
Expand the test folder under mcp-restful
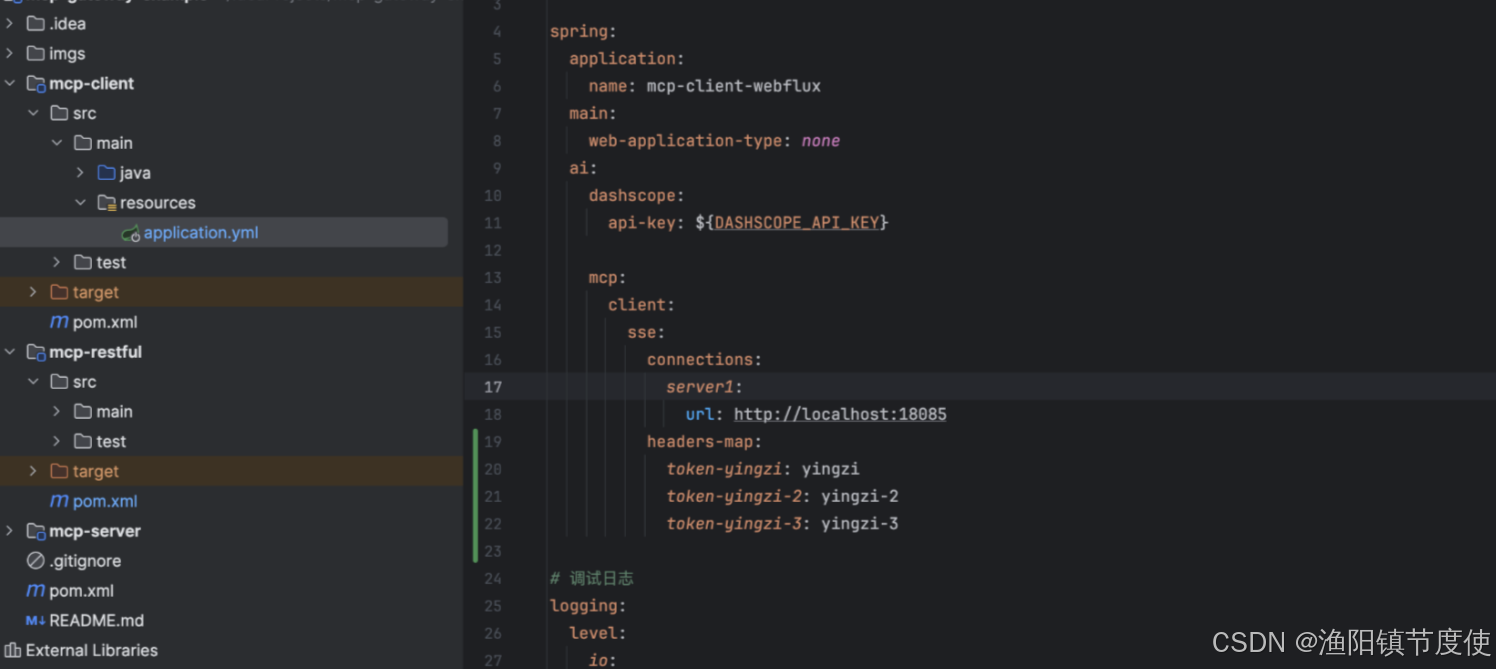[x=57, y=441]
